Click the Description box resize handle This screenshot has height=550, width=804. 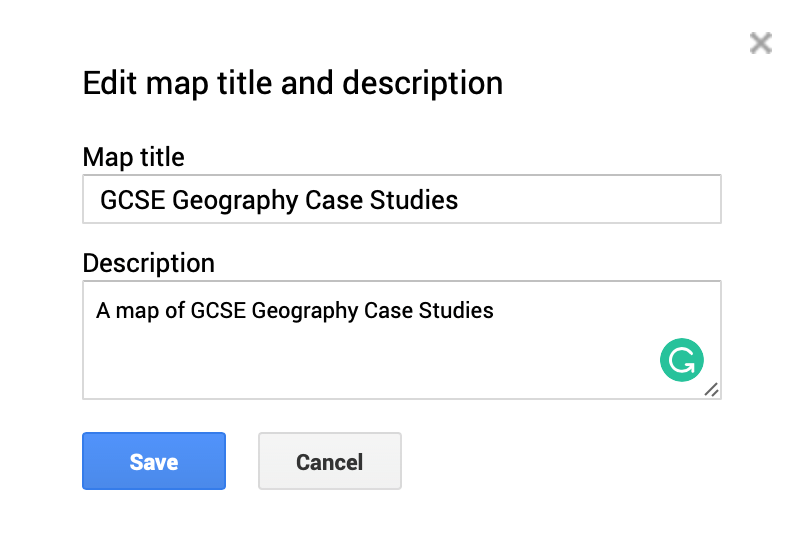click(x=711, y=390)
